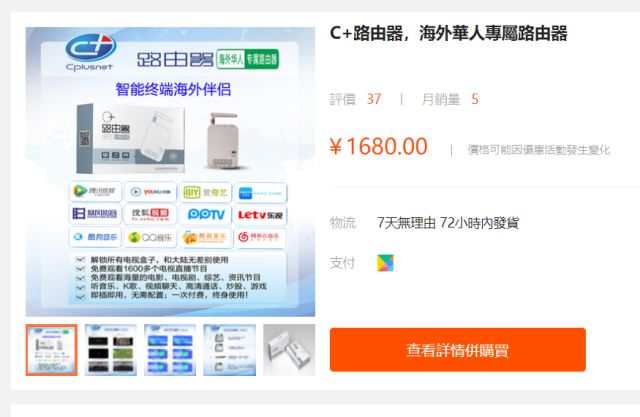
Task: Click the 查看詳情併購買 orange button
Action: [x=458, y=350]
